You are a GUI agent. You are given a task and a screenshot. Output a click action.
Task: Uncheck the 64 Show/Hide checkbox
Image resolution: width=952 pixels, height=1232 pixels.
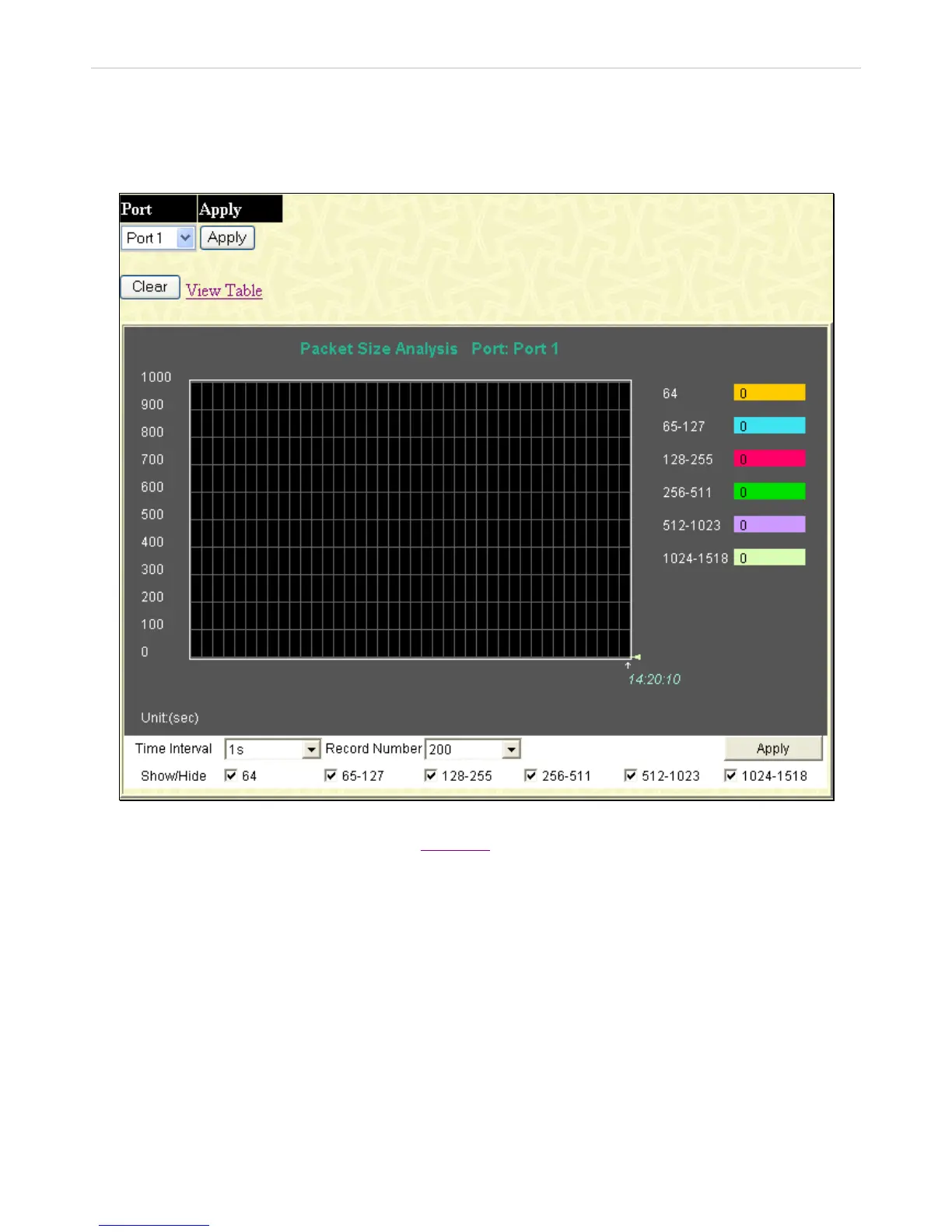point(230,775)
